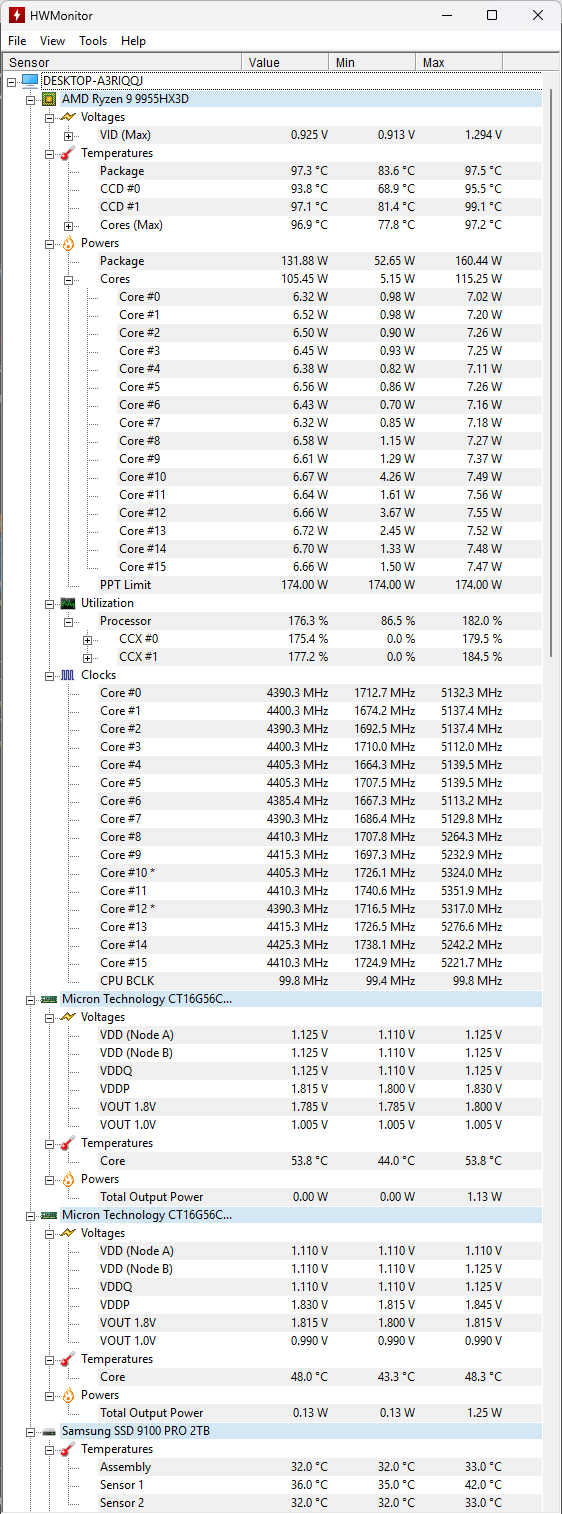Open the Help menu

[x=133, y=41]
